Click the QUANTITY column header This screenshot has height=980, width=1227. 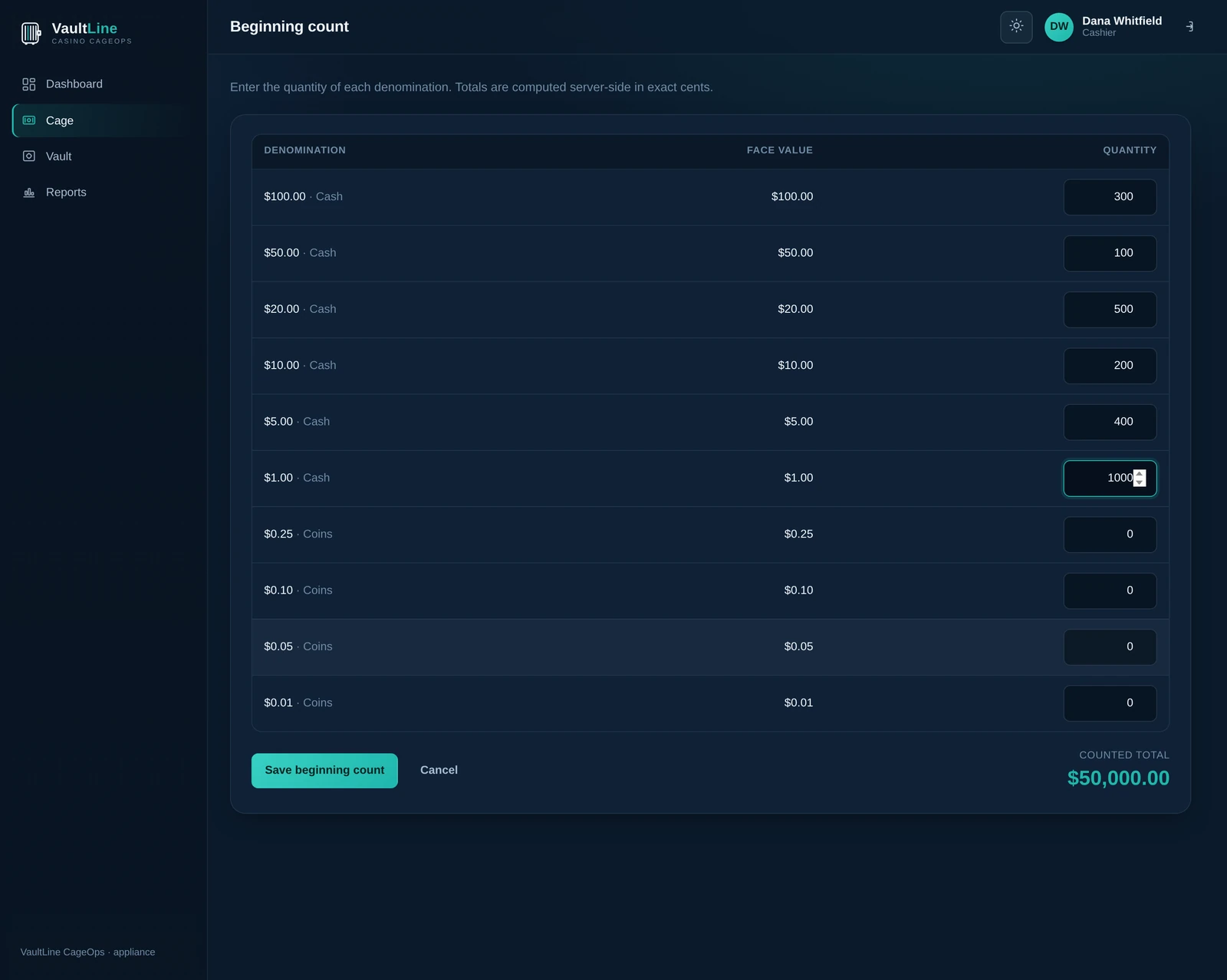(x=1130, y=150)
